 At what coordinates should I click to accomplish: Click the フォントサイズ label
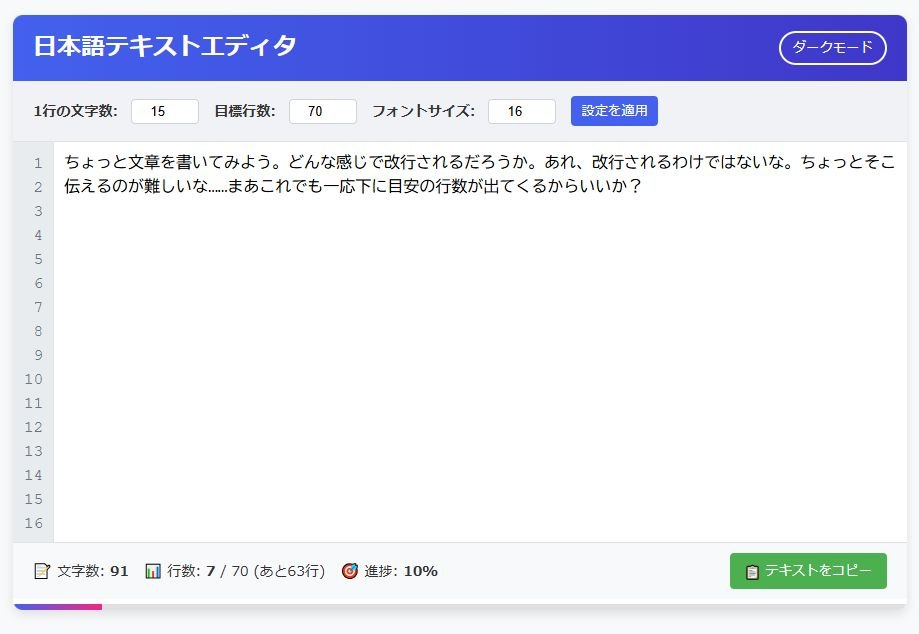(423, 111)
